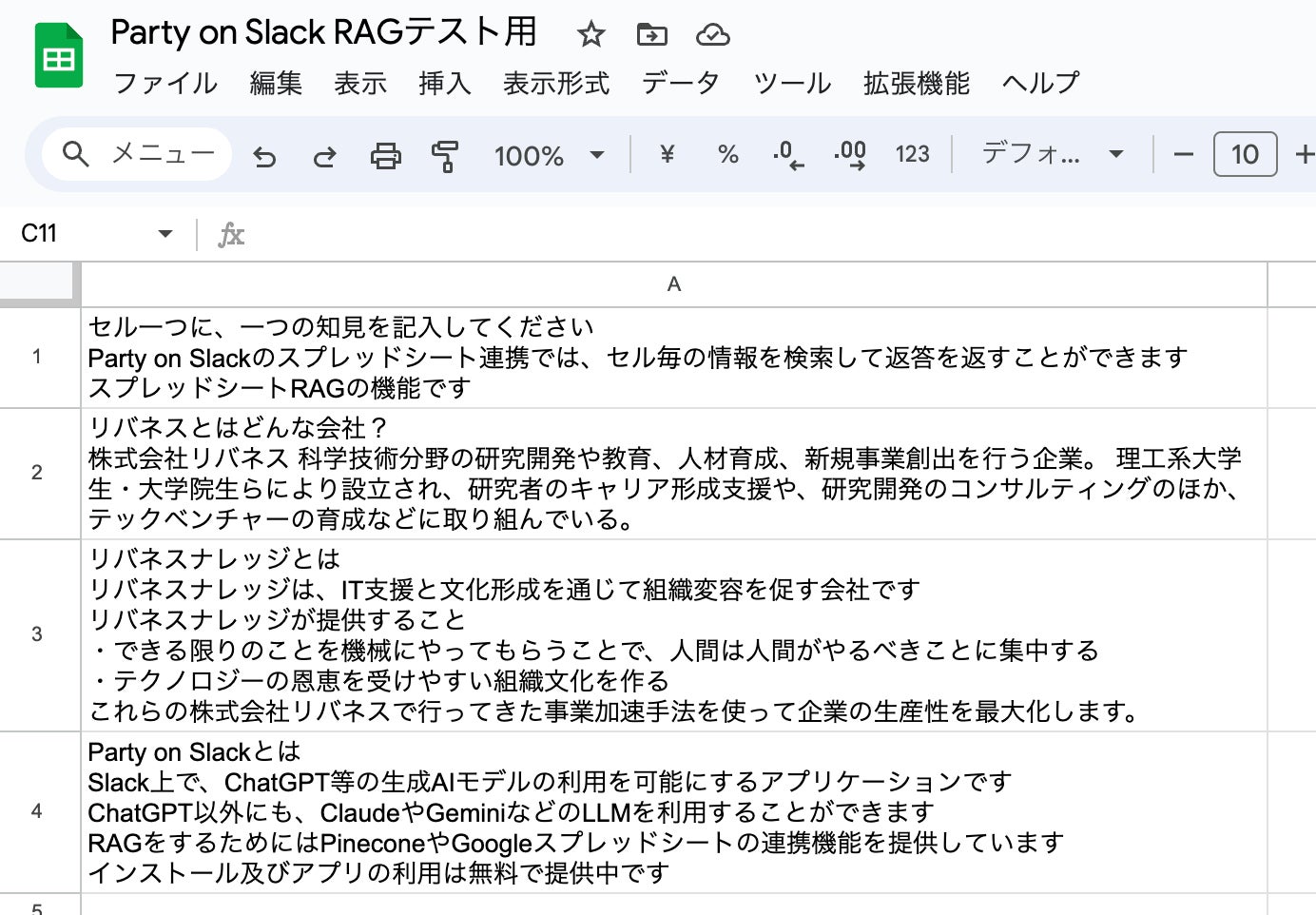Screen dimensions: 1316x915
Task: Click the fx function icon
Action: point(231,234)
